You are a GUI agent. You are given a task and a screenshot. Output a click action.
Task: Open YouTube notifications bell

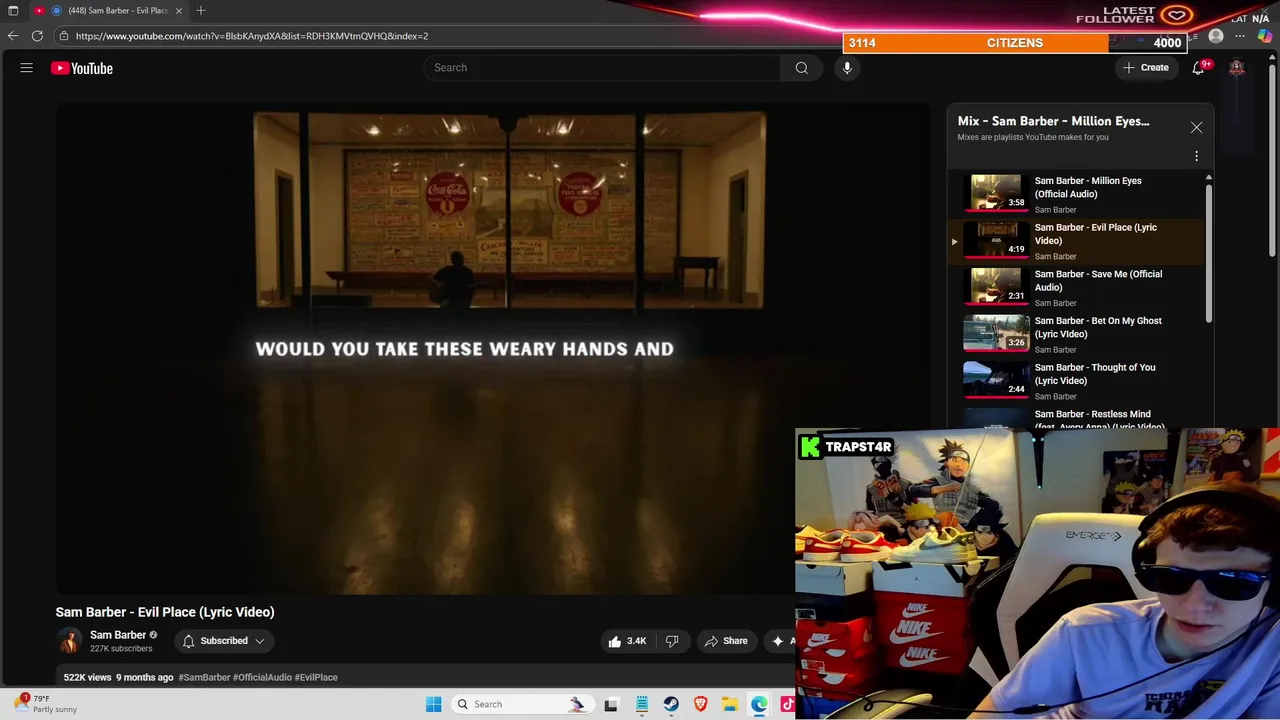1198,68
